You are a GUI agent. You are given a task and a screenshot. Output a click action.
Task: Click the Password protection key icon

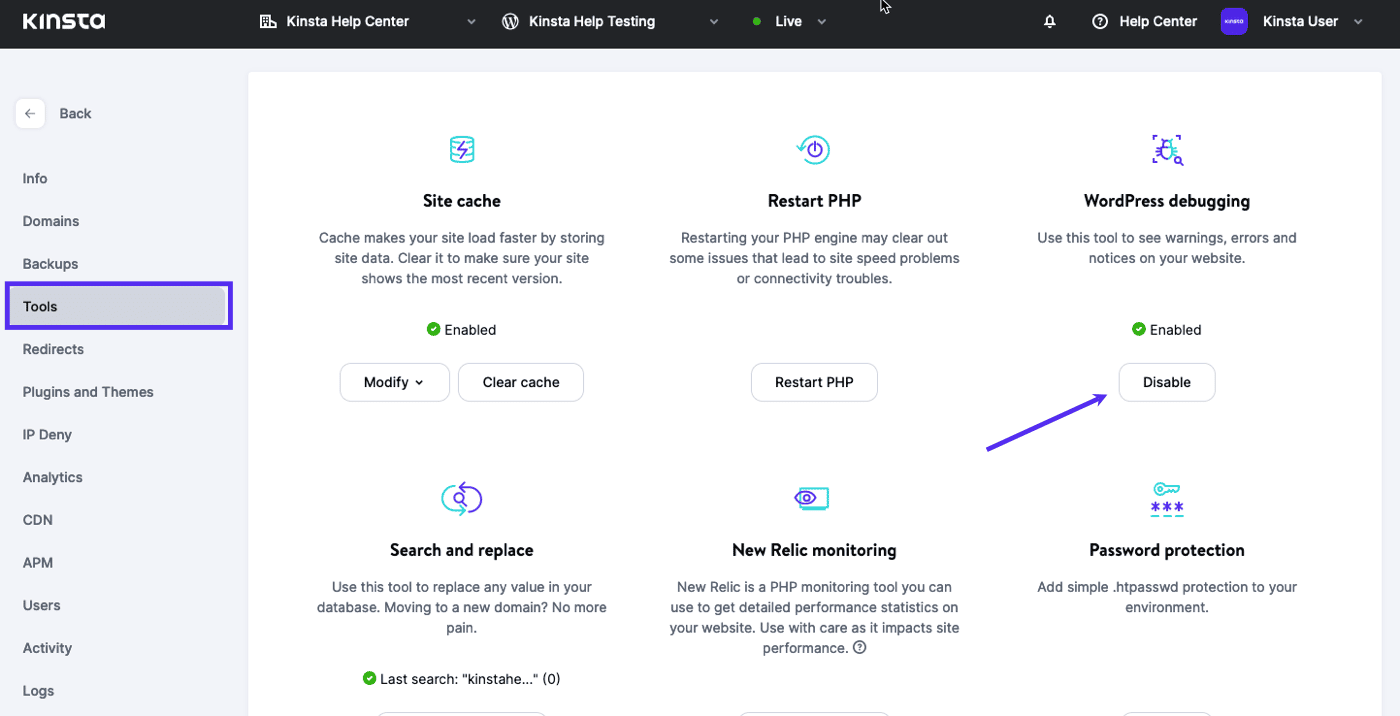(x=1166, y=498)
